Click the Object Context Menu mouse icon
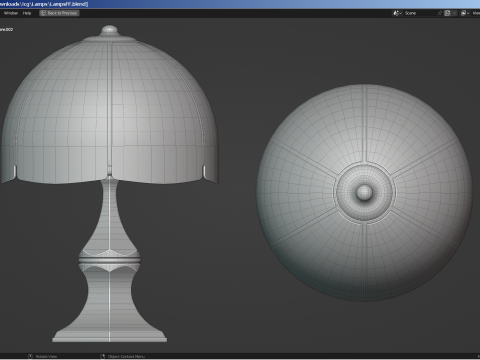 coord(103,356)
